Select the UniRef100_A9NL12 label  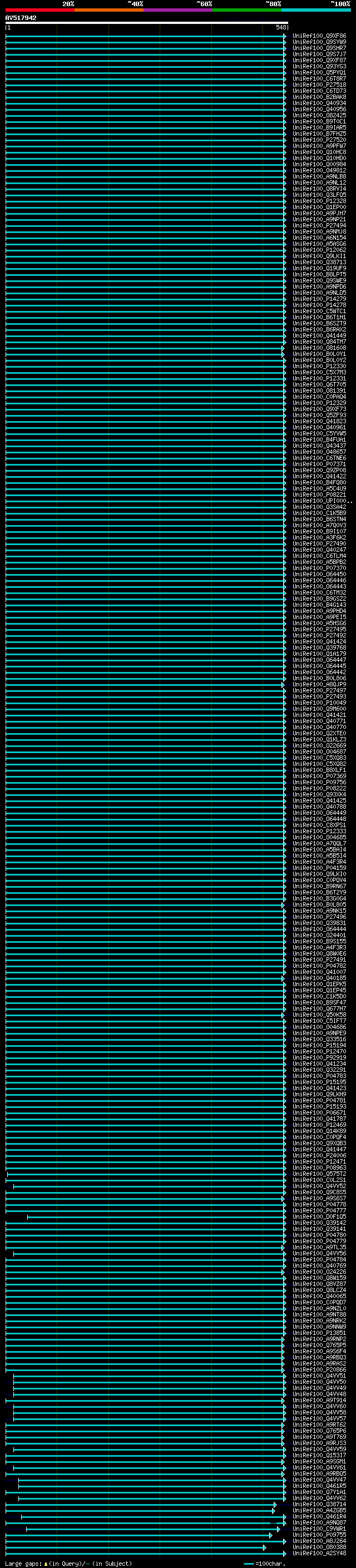point(319,182)
